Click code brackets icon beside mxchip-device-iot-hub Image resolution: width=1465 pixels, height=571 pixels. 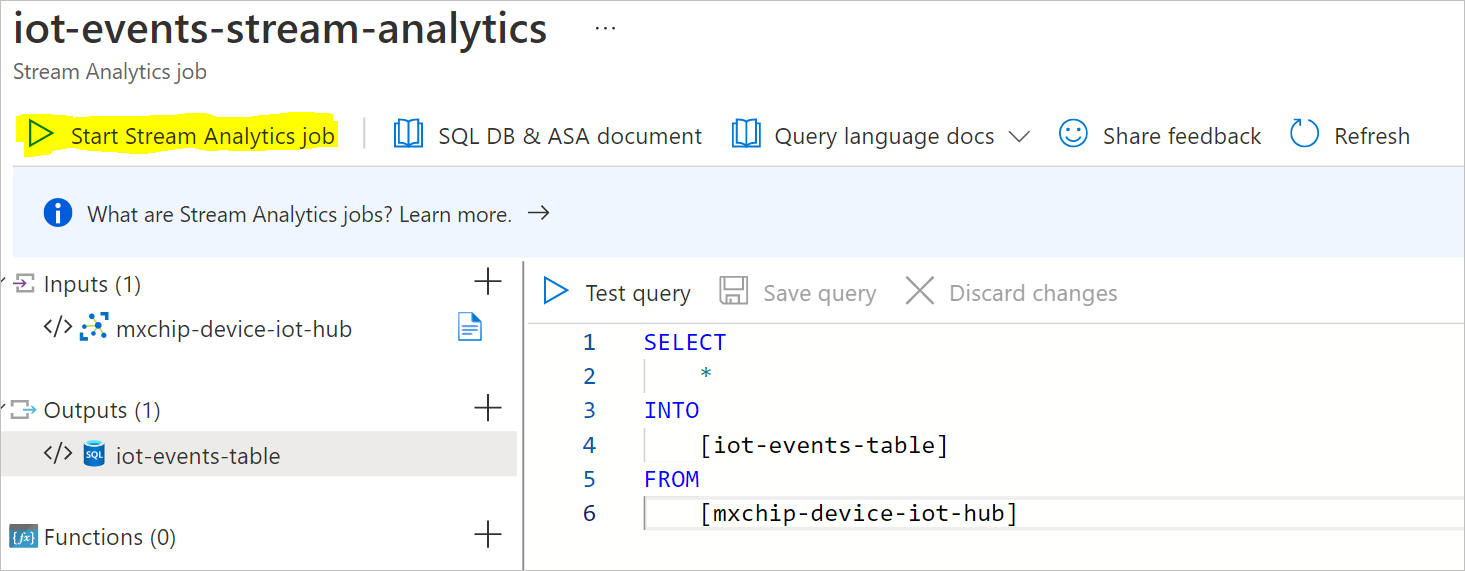click(58, 327)
